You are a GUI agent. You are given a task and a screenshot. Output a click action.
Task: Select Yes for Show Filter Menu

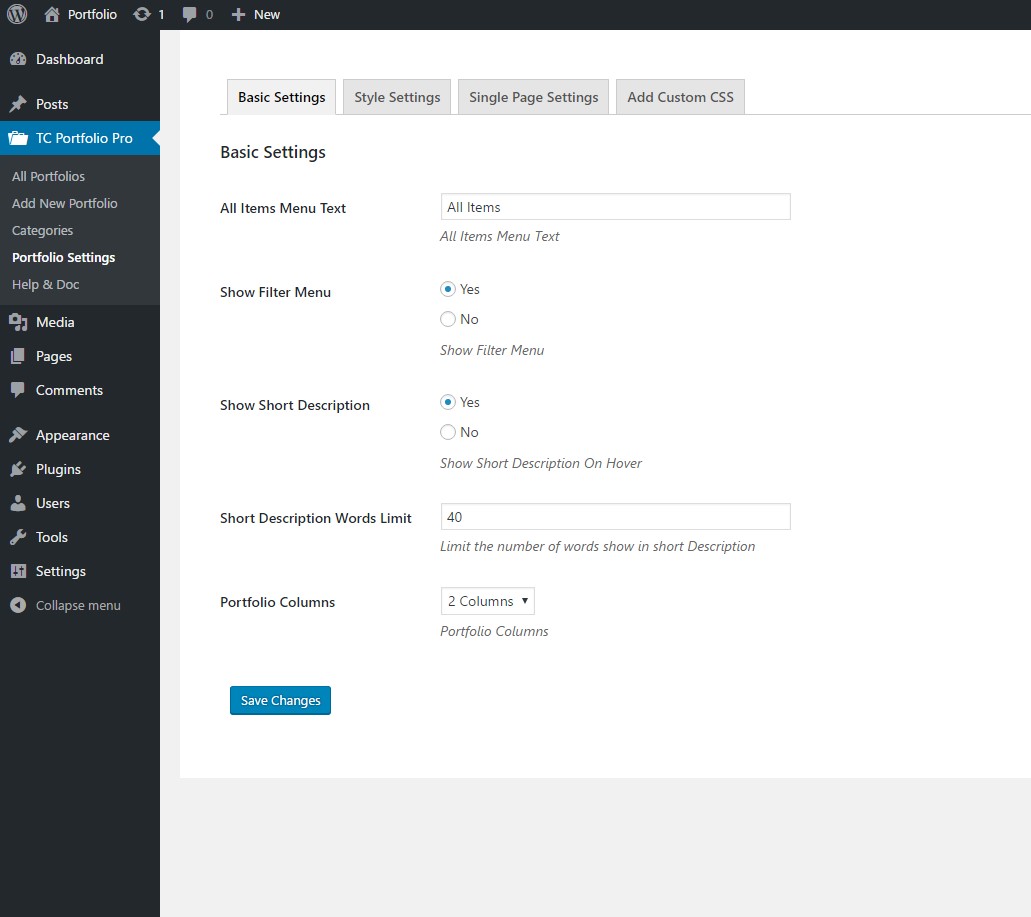pyautogui.click(x=448, y=289)
